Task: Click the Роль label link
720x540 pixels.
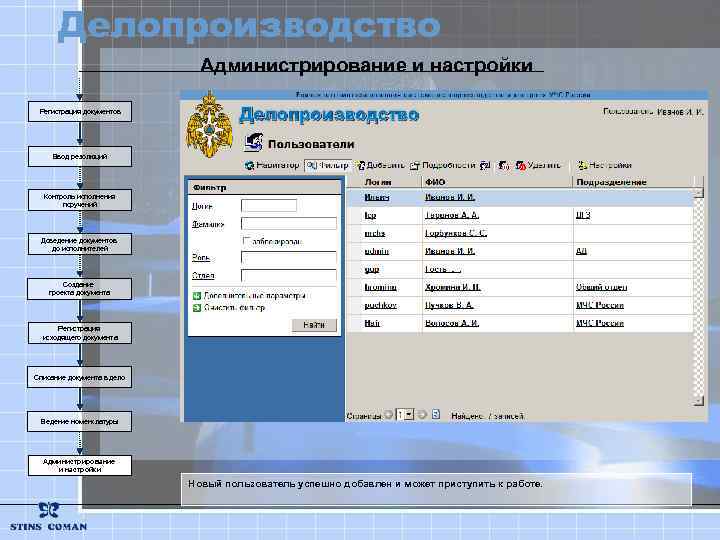Action: click(x=201, y=258)
